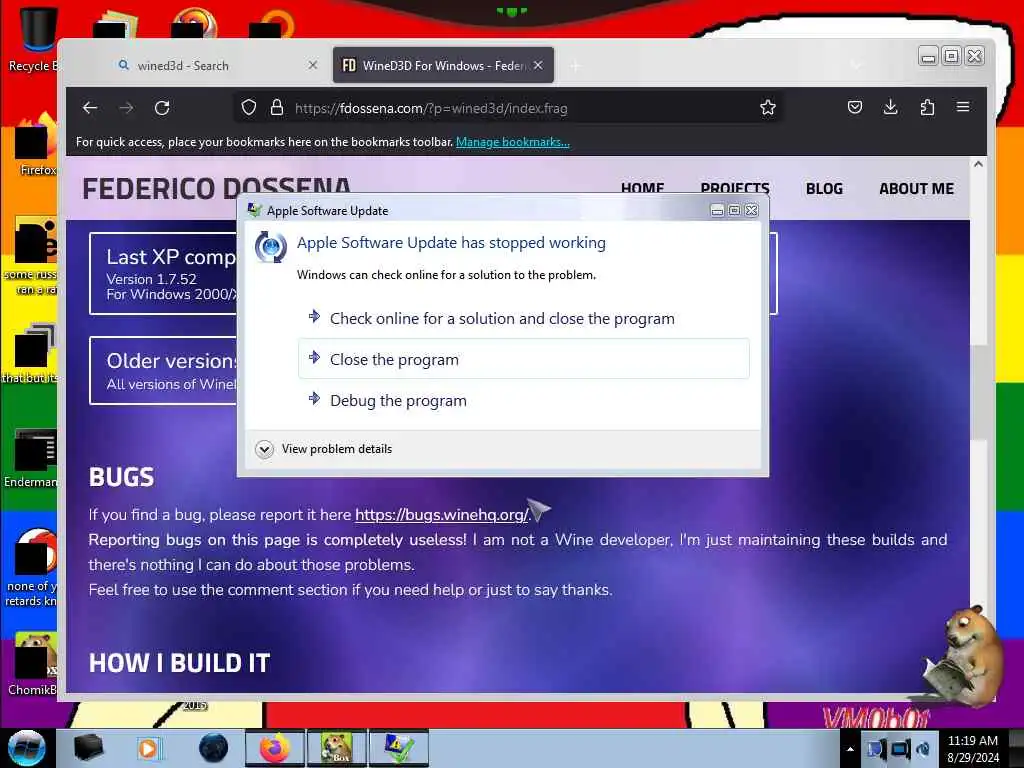Open the clock showing 11:19 AM
Viewport: 1024px width, 768px height.
[x=972, y=749]
